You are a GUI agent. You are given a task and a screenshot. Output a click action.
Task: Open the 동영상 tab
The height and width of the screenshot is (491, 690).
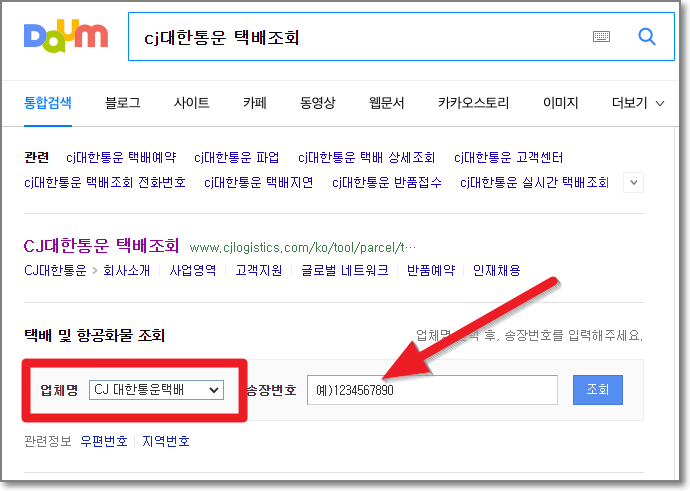click(x=317, y=103)
